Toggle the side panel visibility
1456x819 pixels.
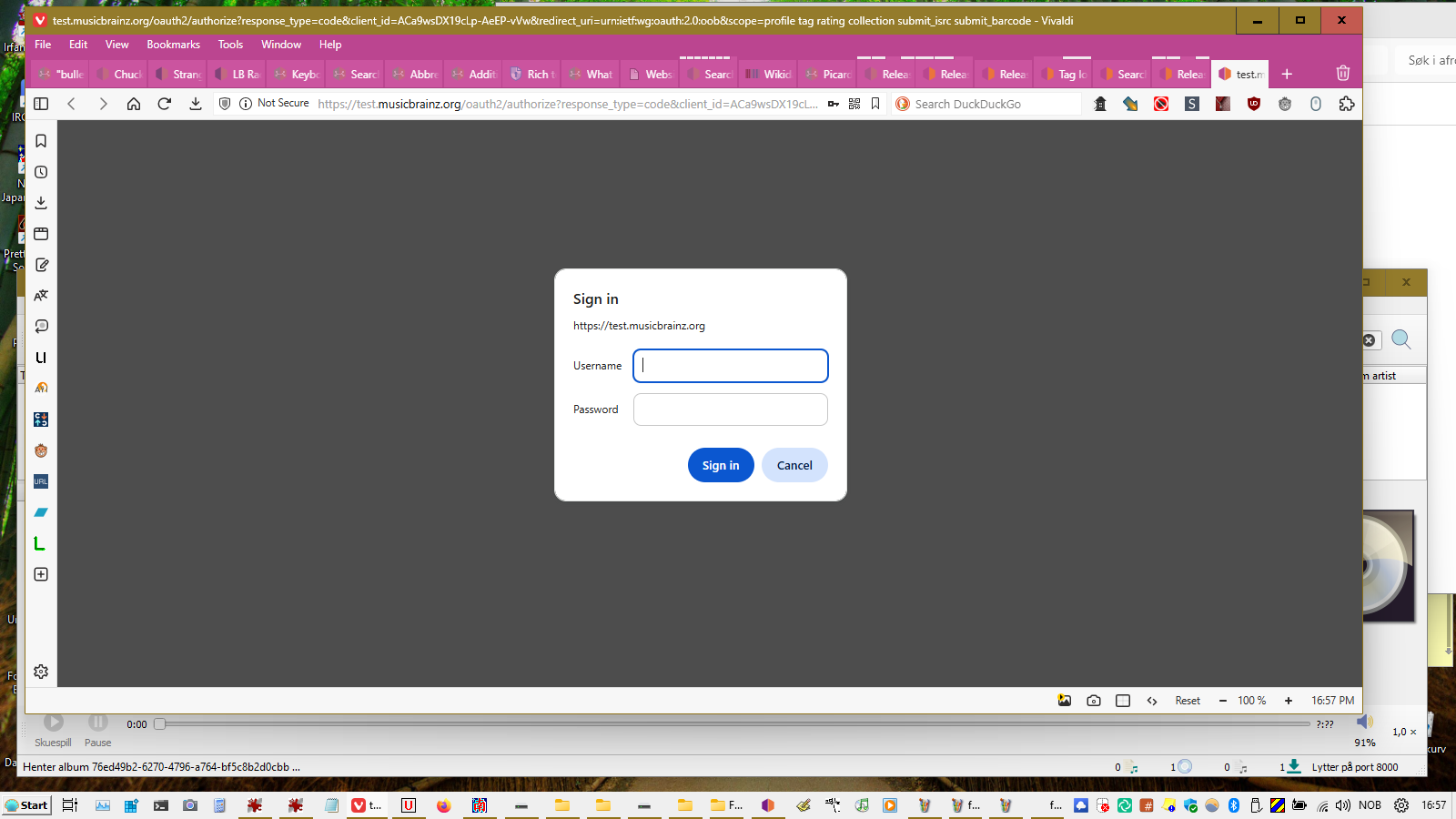41,104
